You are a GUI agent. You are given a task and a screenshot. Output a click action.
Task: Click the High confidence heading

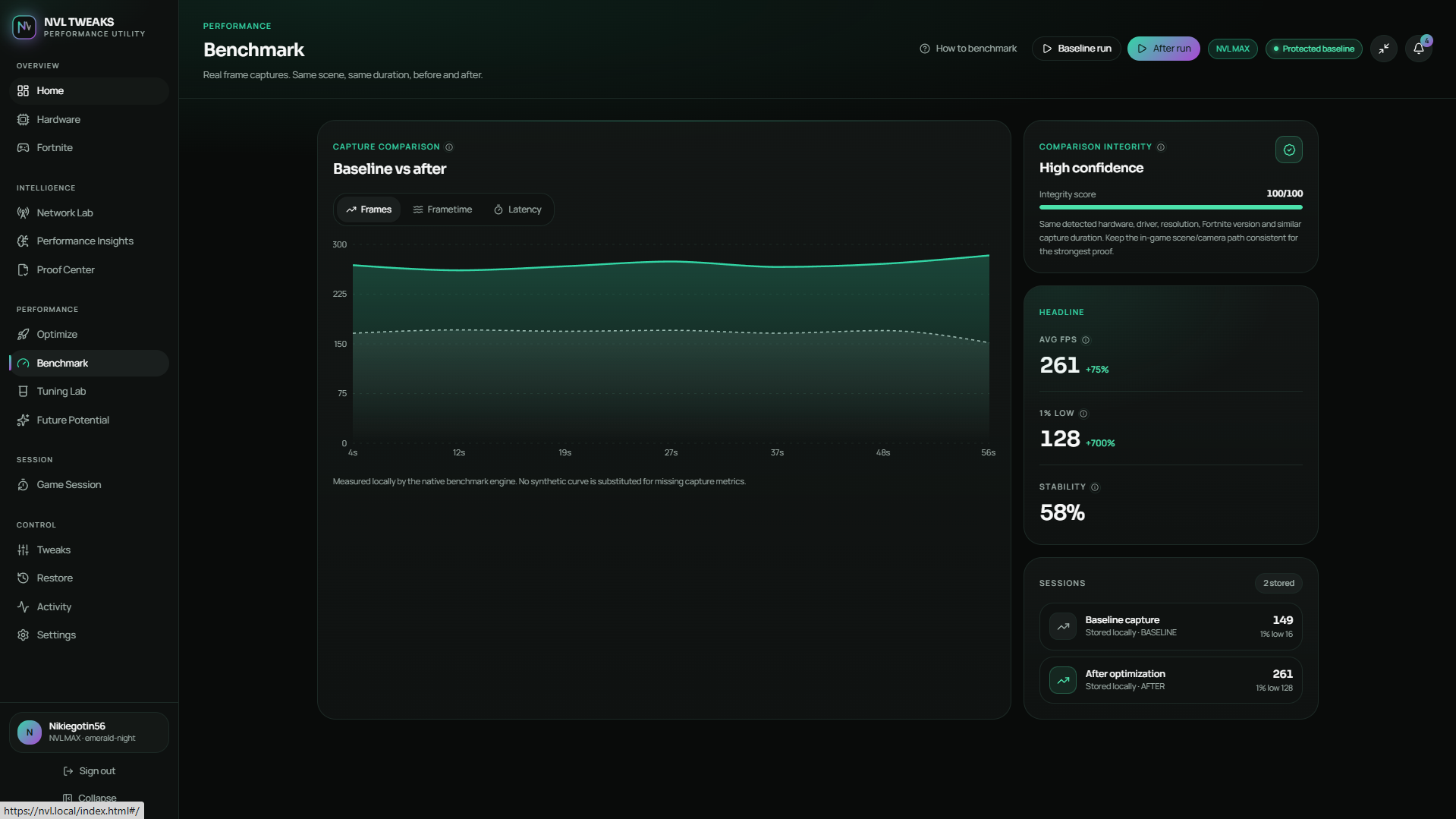(x=1091, y=169)
